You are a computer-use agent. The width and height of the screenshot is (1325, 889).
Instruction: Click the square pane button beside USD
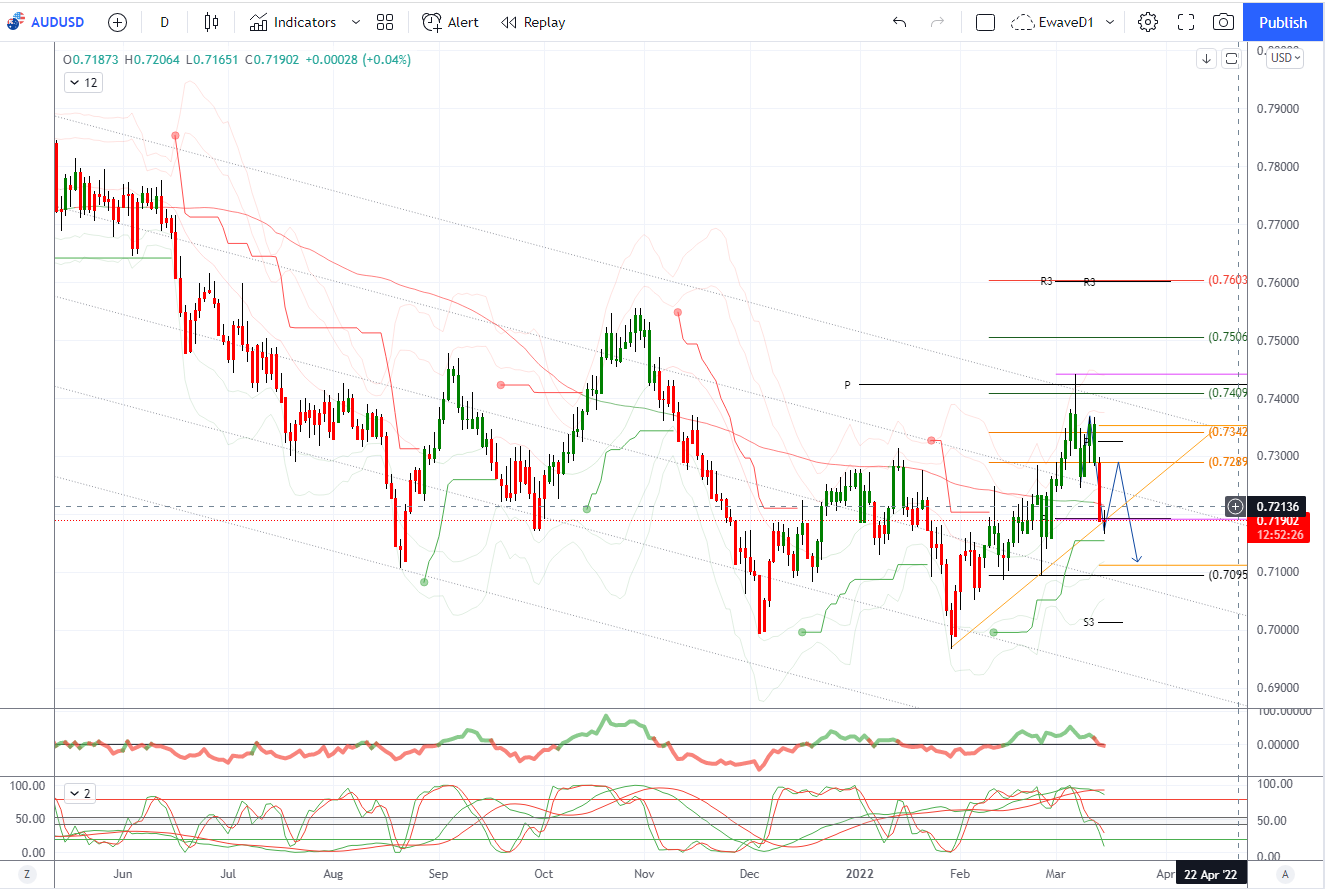[1232, 58]
